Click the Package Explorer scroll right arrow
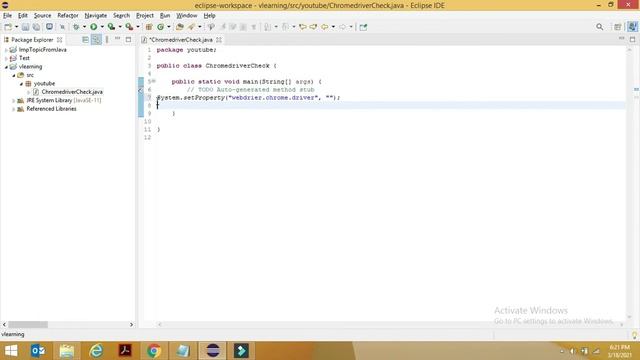The image size is (640, 360). 131,324
